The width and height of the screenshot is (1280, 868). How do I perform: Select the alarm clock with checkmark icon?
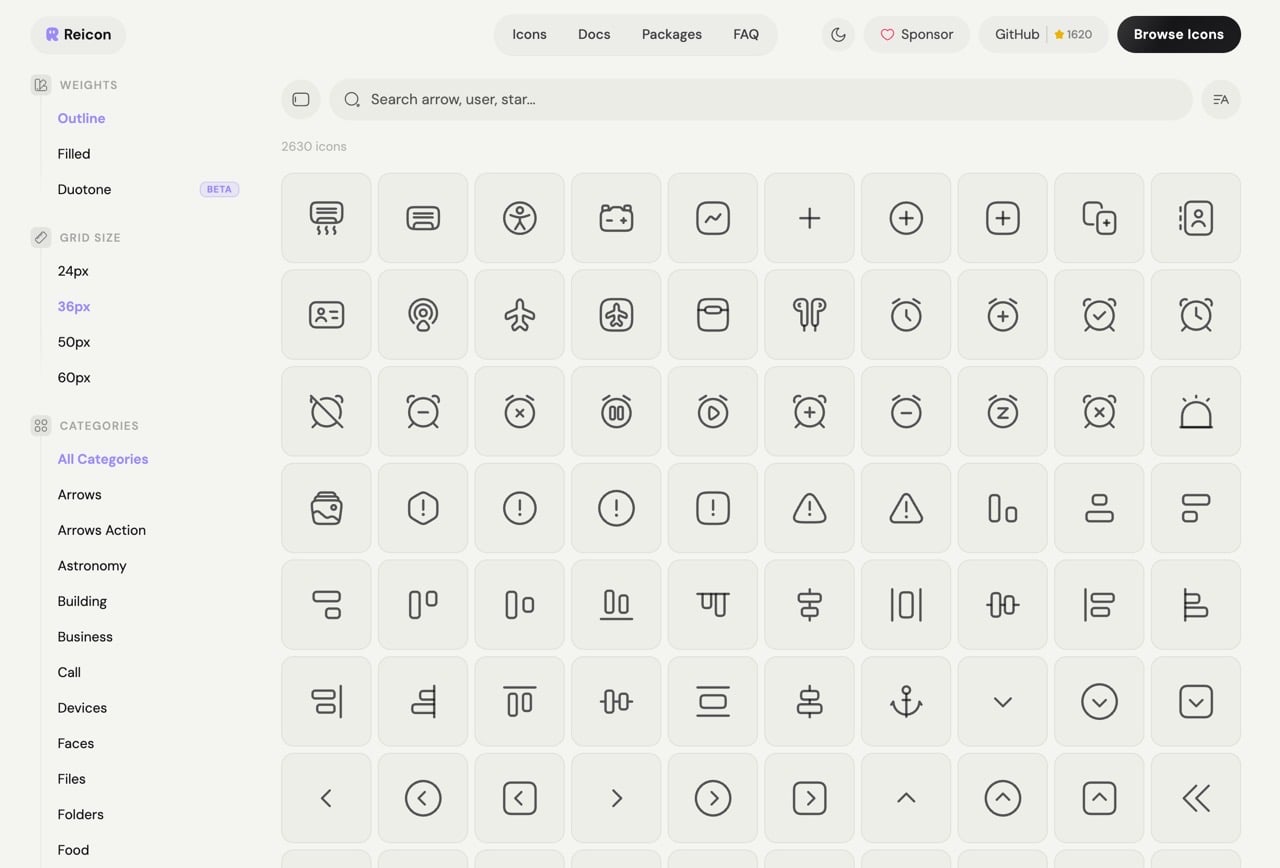(1099, 314)
